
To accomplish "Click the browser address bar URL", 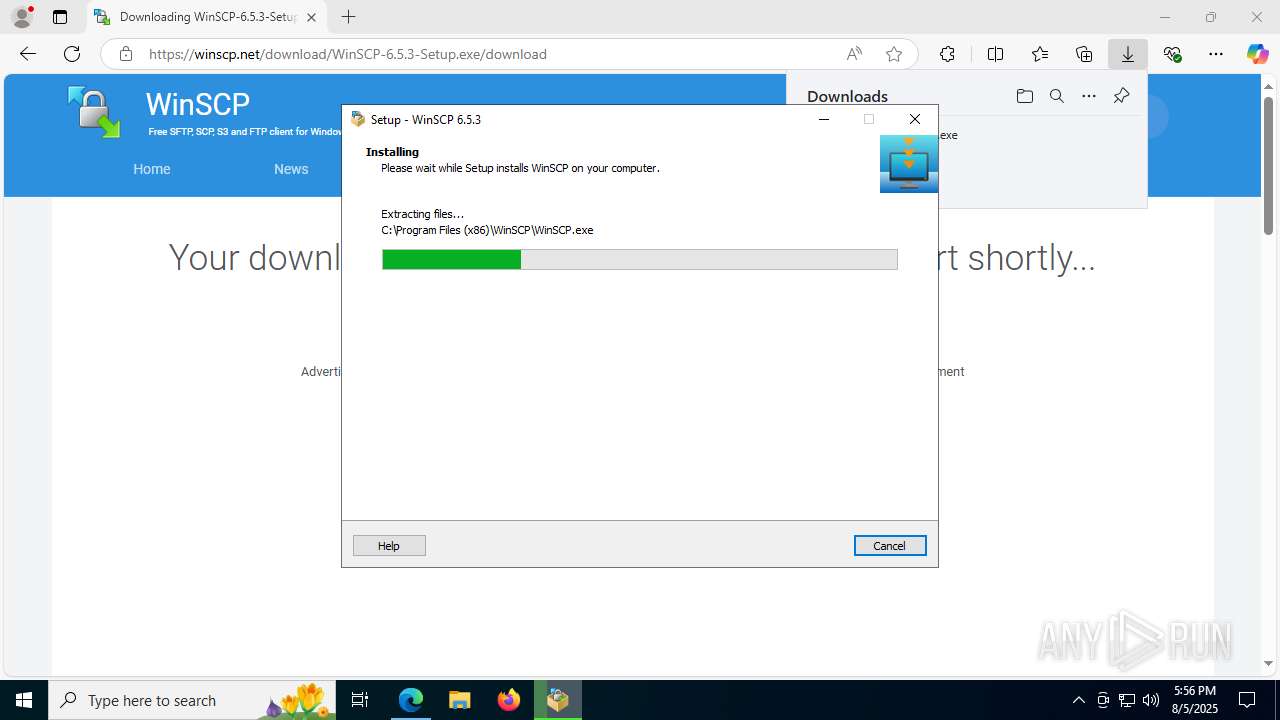I will (x=348, y=54).
